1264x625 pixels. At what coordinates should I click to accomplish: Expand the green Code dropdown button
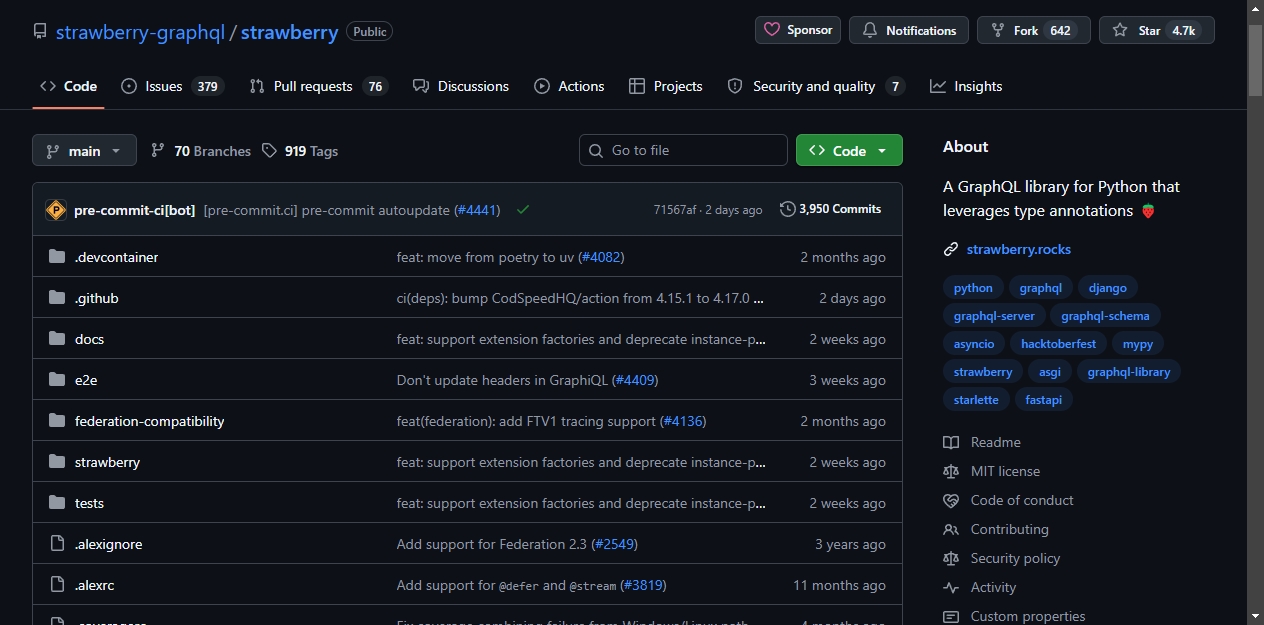[x=849, y=150]
